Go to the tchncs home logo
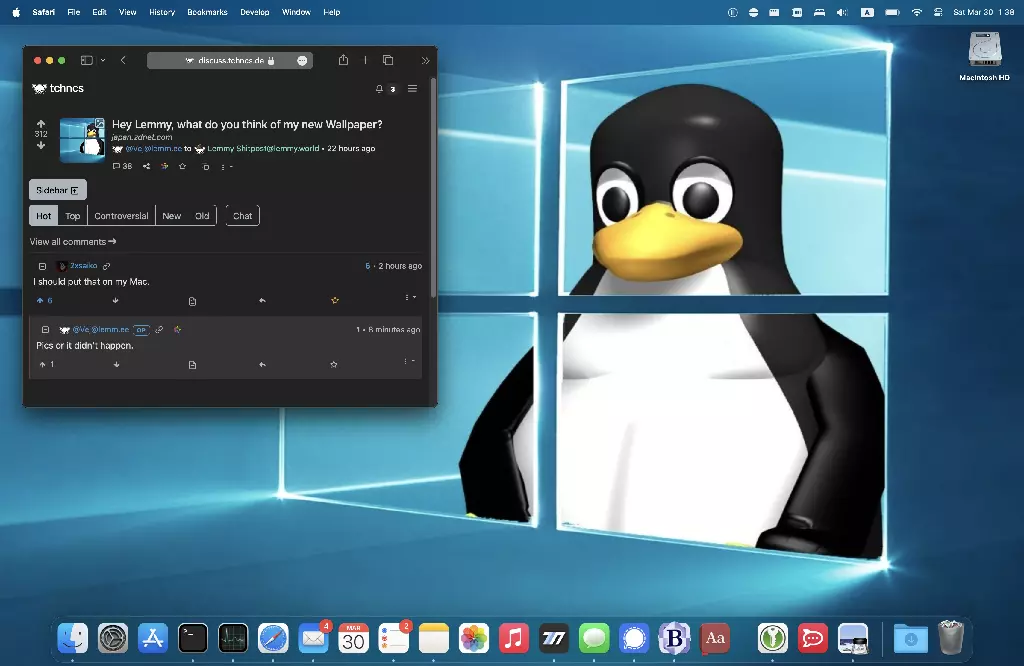The image size is (1024, 666). pyautogui.click(x=58, y=88)
